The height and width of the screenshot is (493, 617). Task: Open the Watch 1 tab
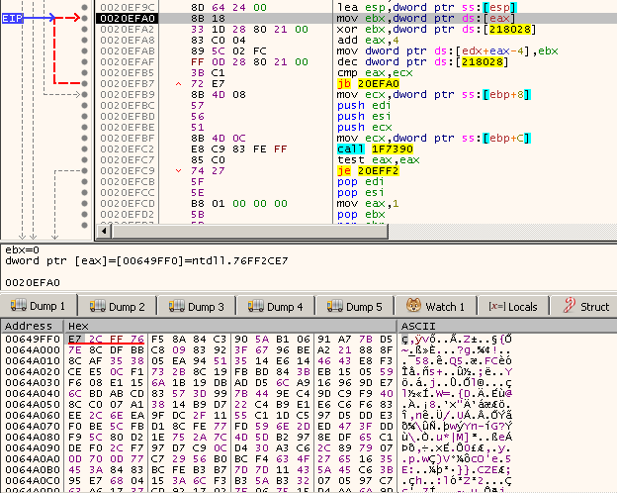pyautogui.click(x=435, y=306)
